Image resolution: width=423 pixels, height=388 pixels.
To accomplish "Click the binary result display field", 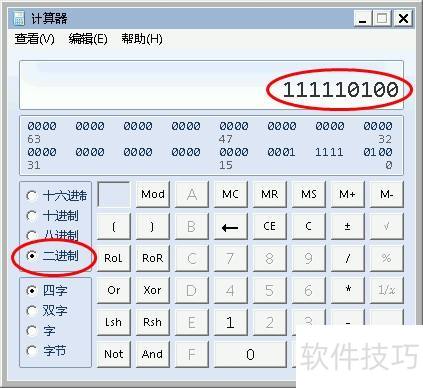I will pyautogui.click(x=211, y=85).
